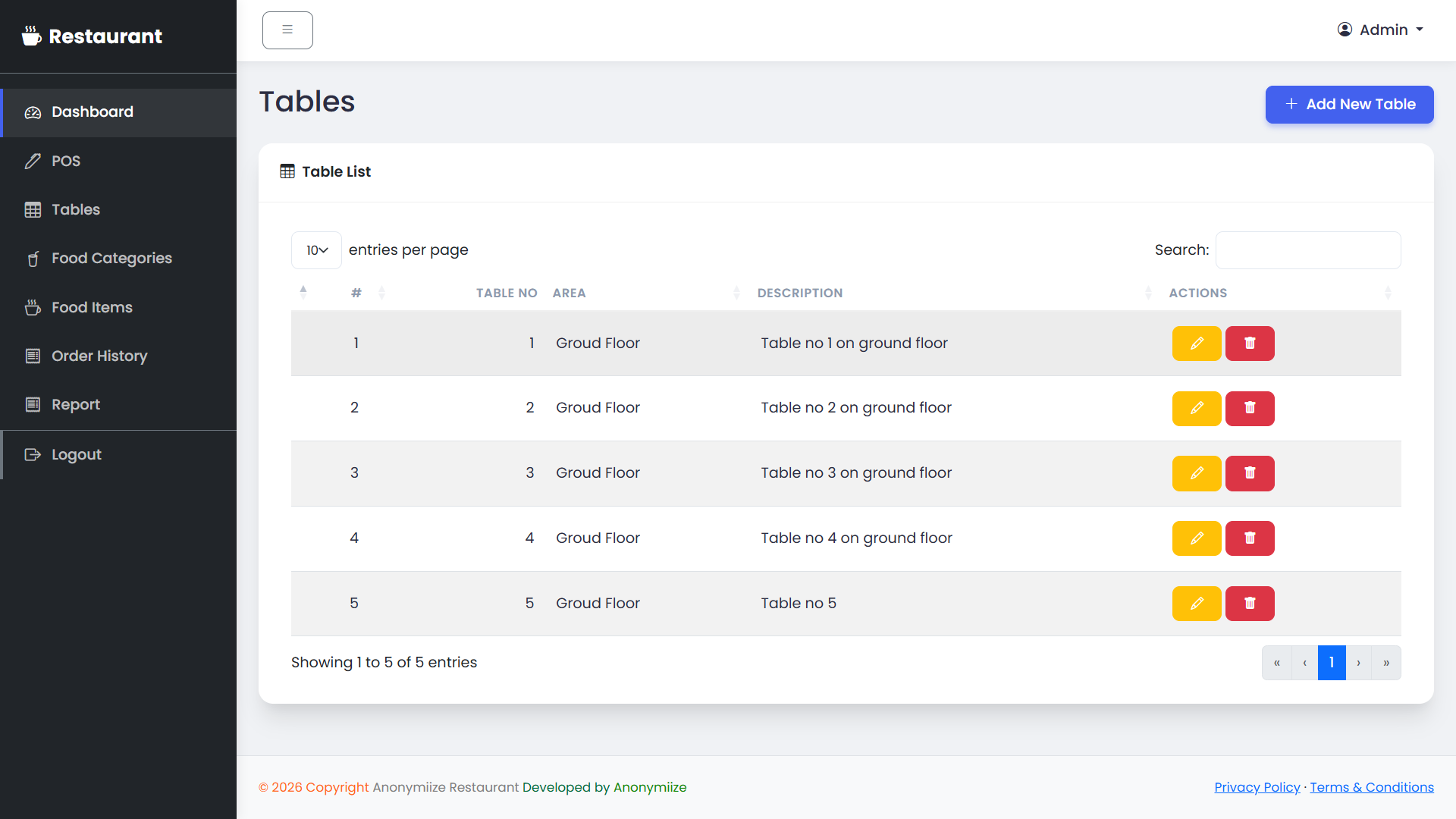
Task: Edit table 1 with the pencil button
Action: (1197, 344)
